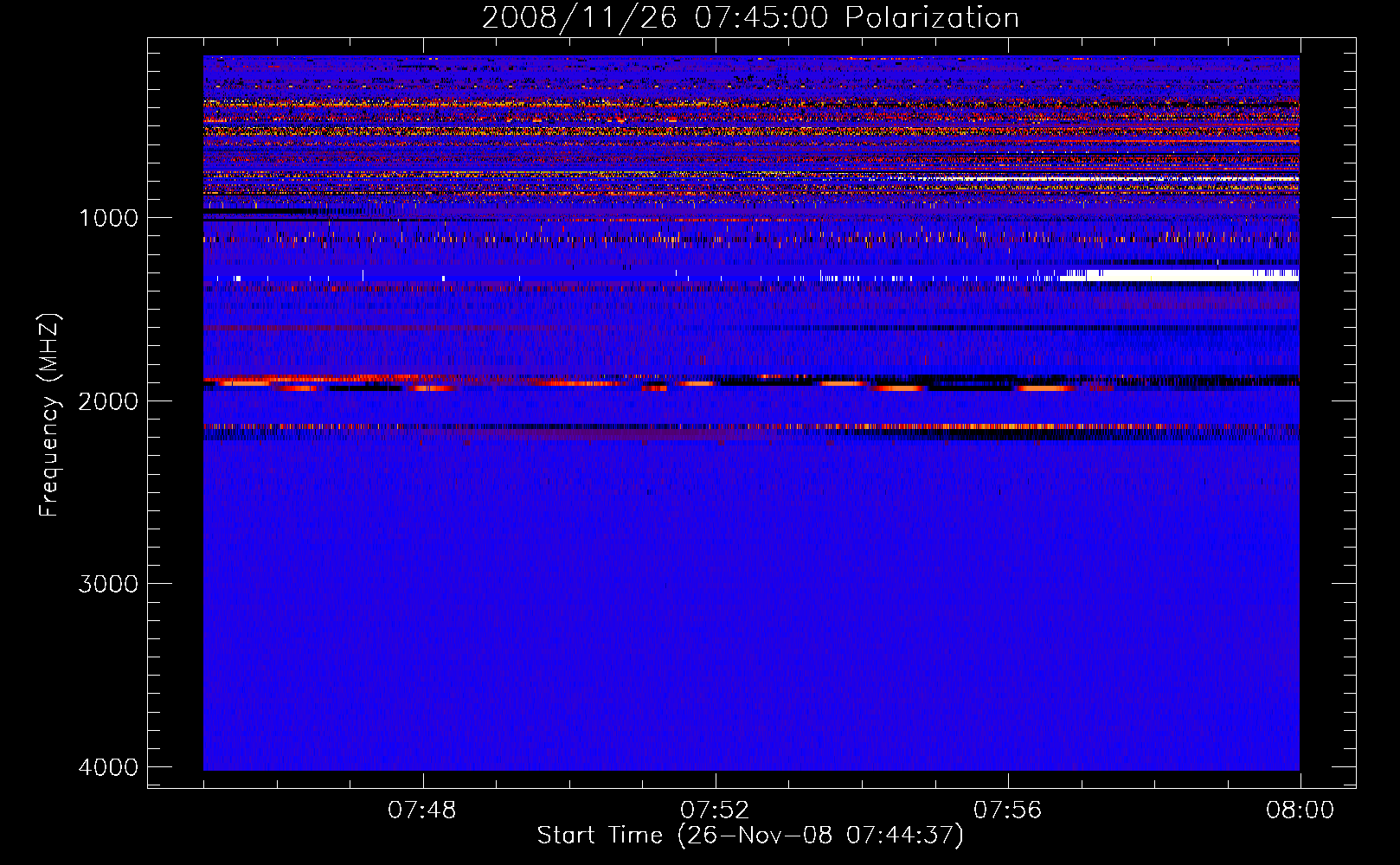The height and width of the screenshot is (865, 1400).
Task: Click the thick white band near 1300 MHz
Action: 1179,274
